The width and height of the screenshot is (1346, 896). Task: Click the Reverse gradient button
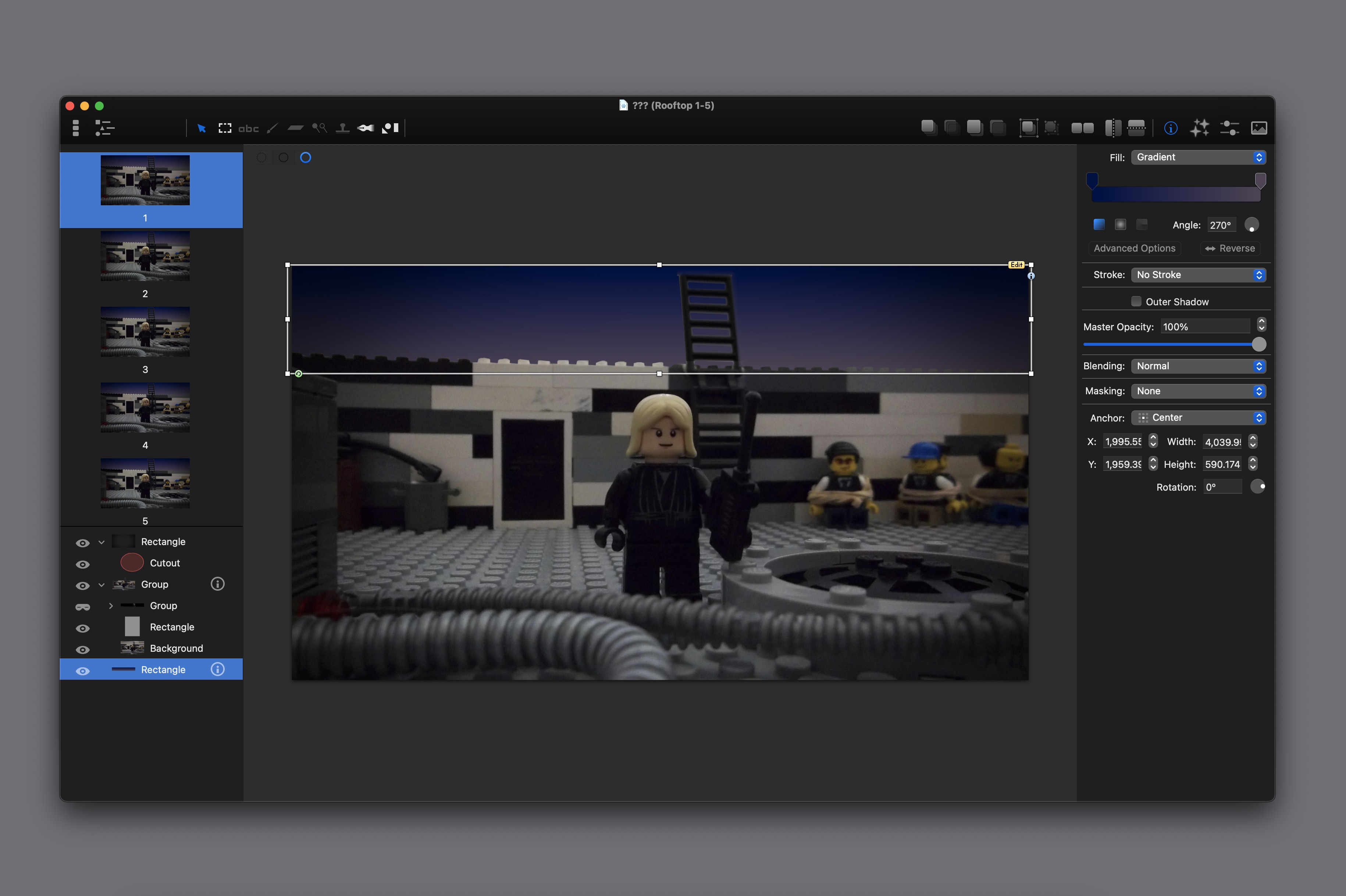(x=1229, y=249)
